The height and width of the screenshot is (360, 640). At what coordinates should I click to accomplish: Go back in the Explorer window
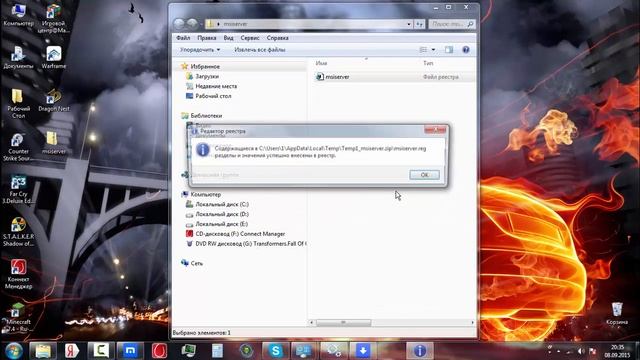179,24
